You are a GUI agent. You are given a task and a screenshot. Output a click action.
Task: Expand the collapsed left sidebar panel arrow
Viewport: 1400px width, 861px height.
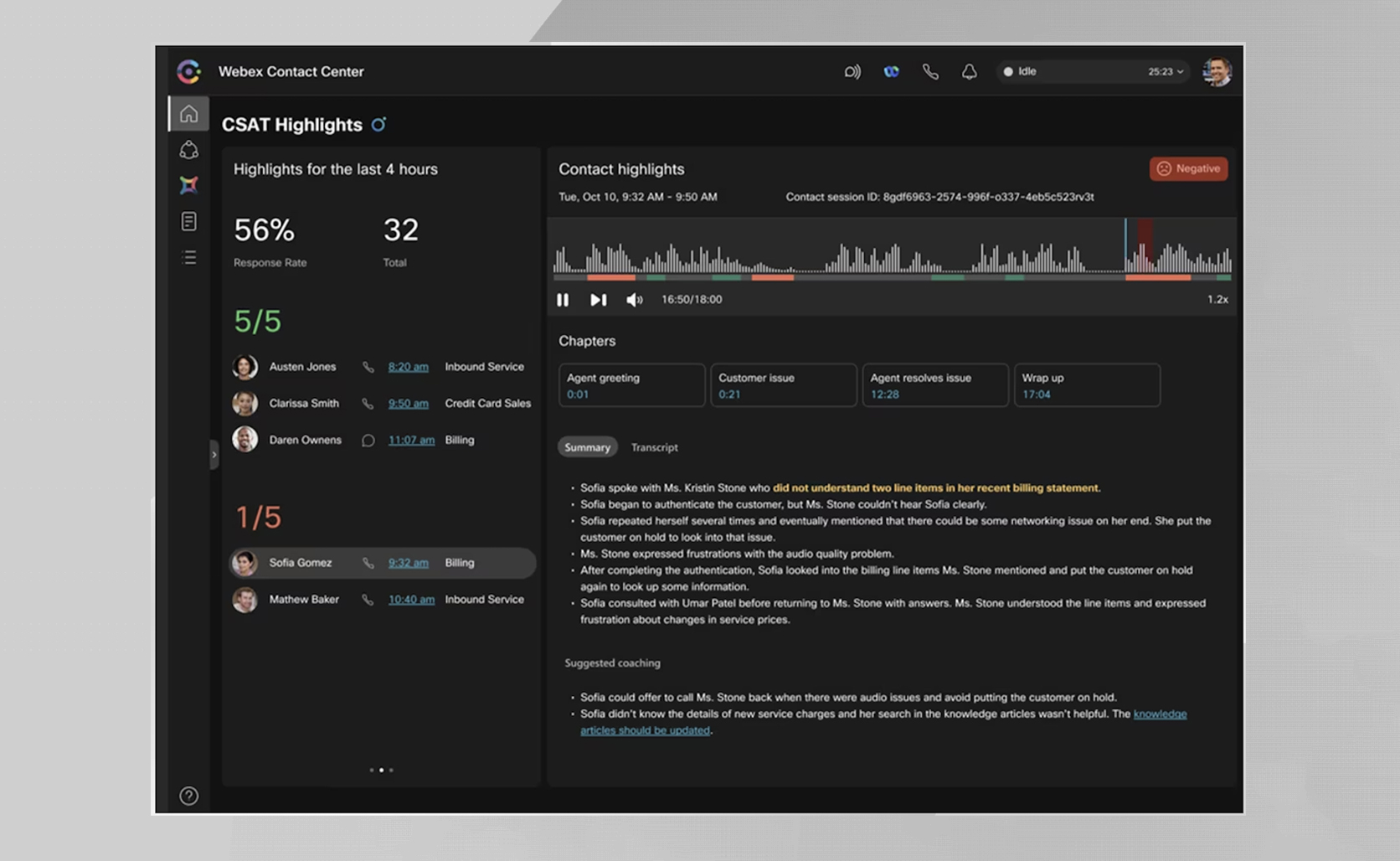[214, 455]
